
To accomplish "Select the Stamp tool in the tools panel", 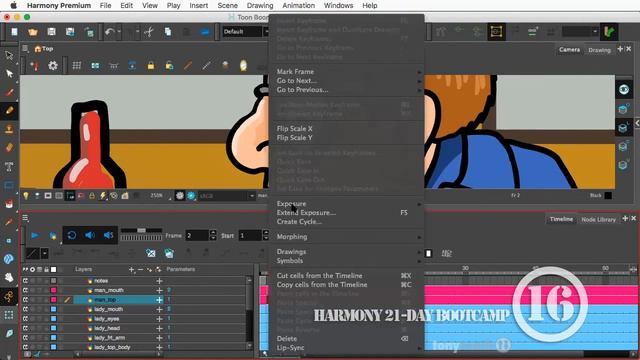I will tap(9, 129).
